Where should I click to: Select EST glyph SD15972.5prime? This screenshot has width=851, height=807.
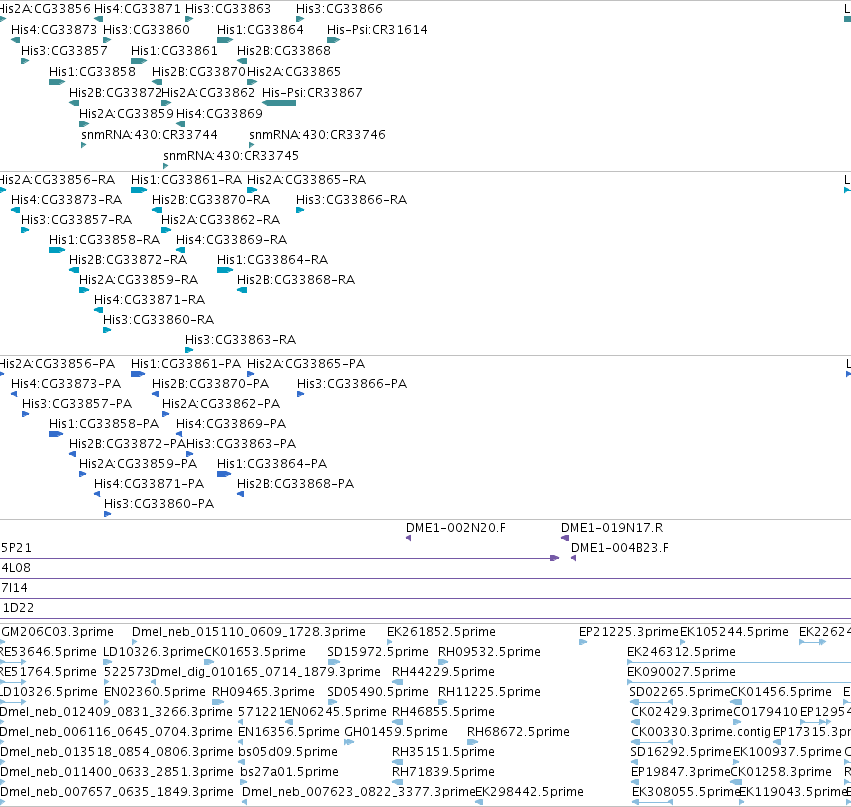point(334,662)
